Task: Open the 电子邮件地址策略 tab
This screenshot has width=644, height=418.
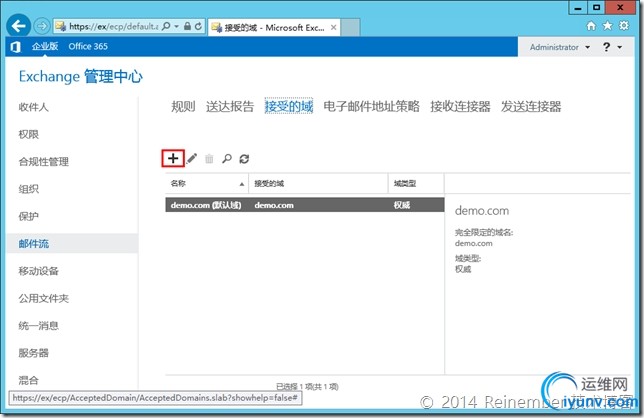Action: (x=371, y=107)
